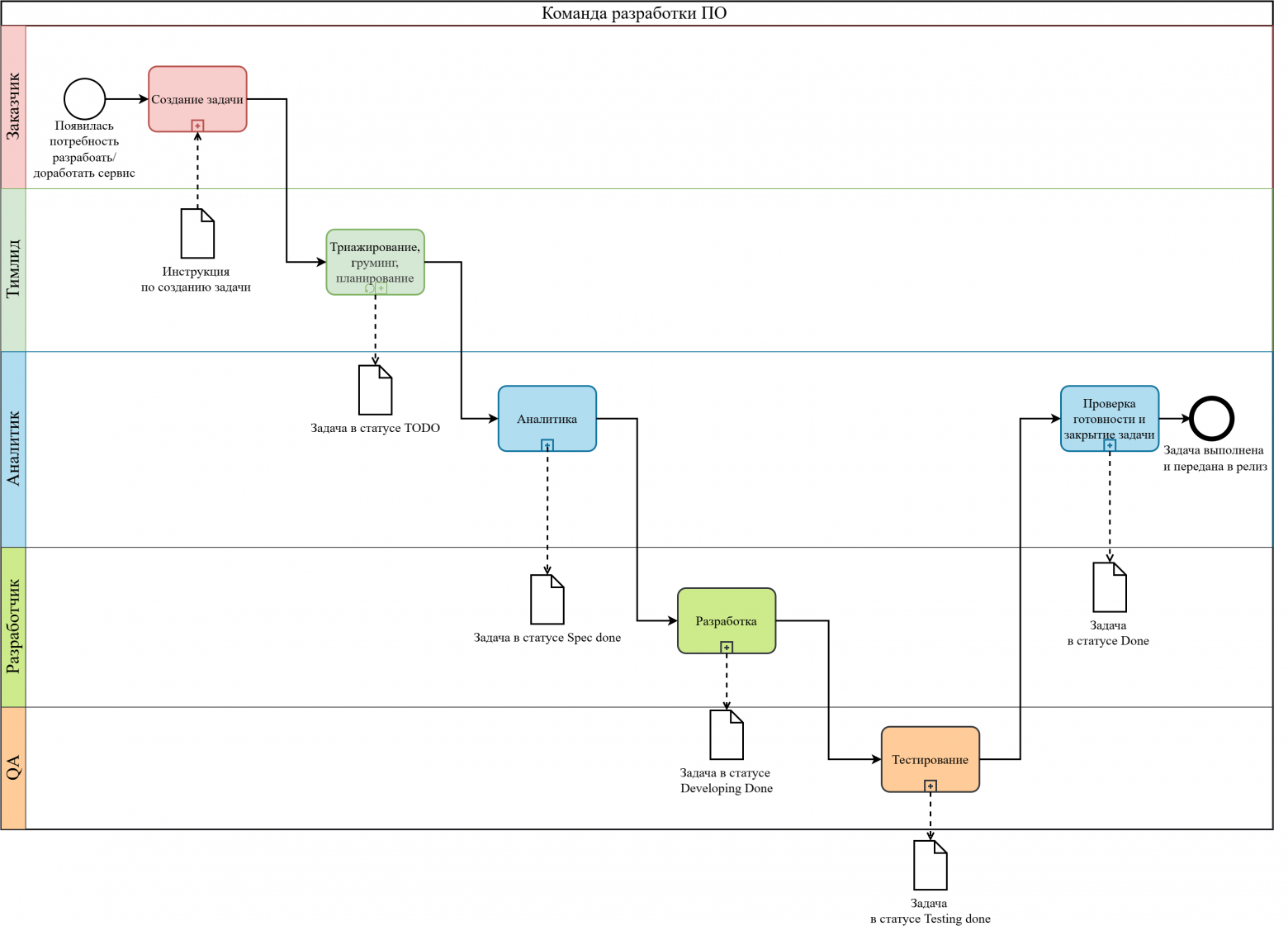This screenshot has width=1288, height=926.
Task: Click the Разработчик lane header
Action: click(x=13, y=626)
